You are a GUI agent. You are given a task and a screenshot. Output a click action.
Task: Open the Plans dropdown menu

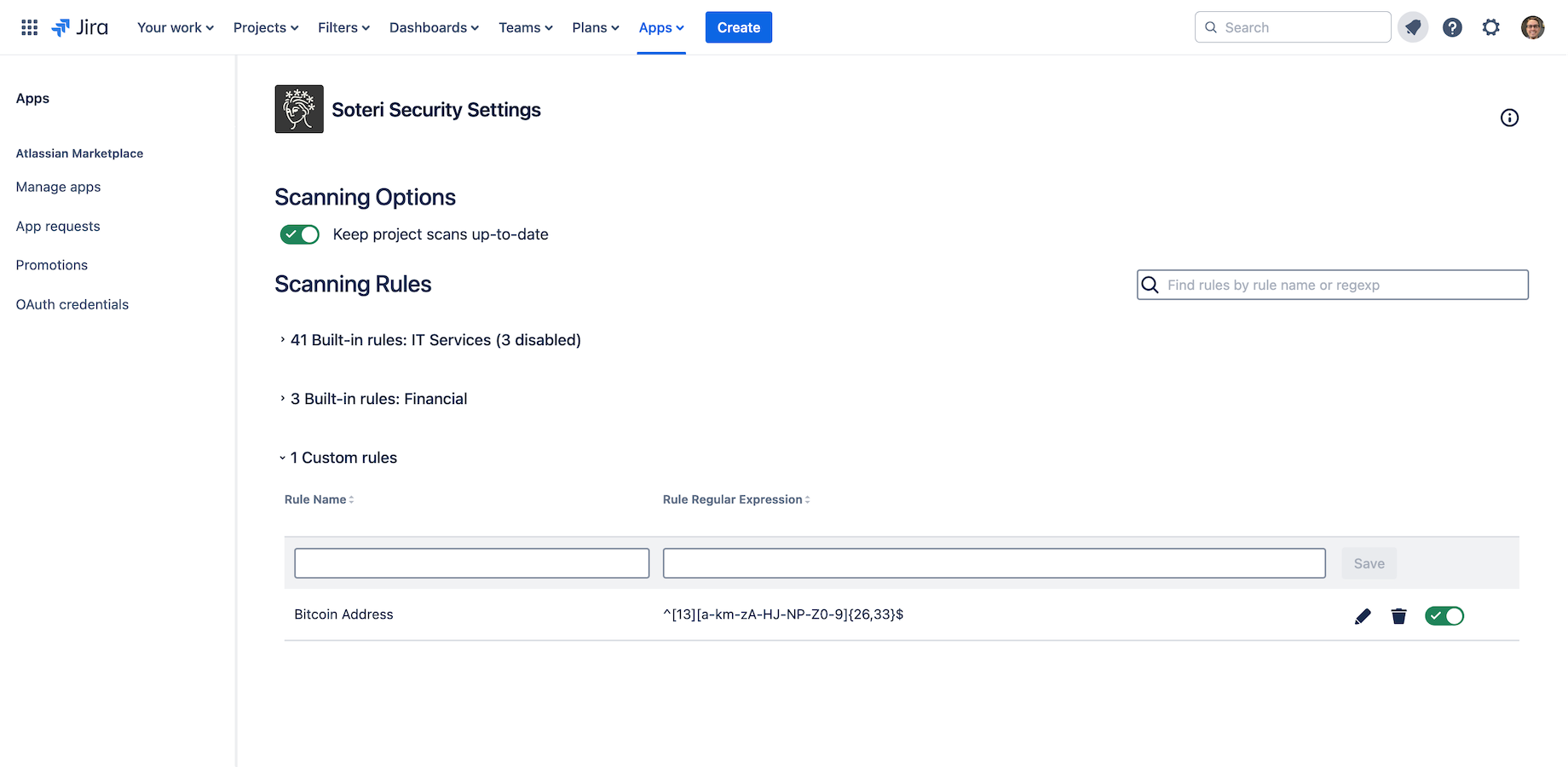[x=596, y=27]
